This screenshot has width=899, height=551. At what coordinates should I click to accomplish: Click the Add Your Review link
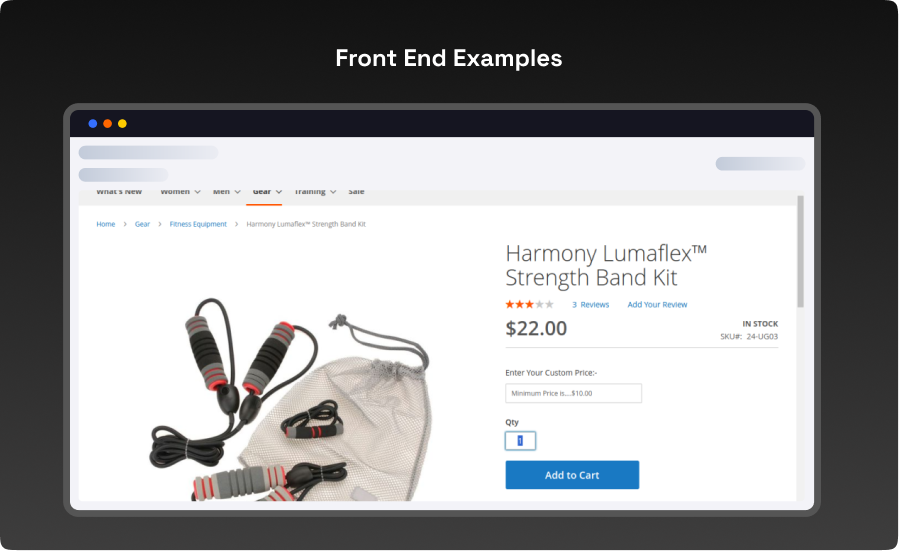657,304
